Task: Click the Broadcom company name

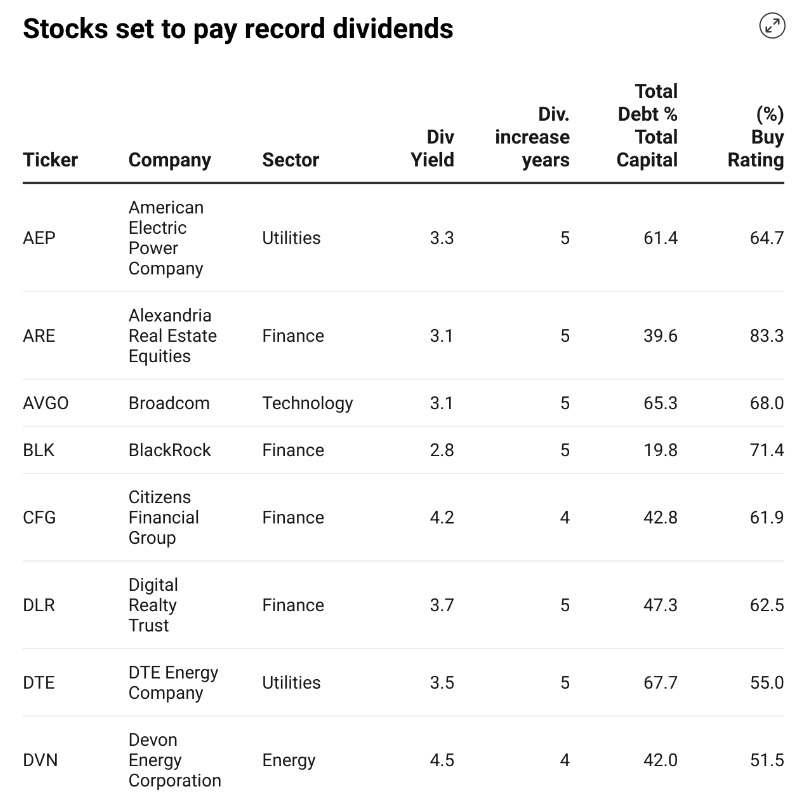Action: tap(169, 403)
